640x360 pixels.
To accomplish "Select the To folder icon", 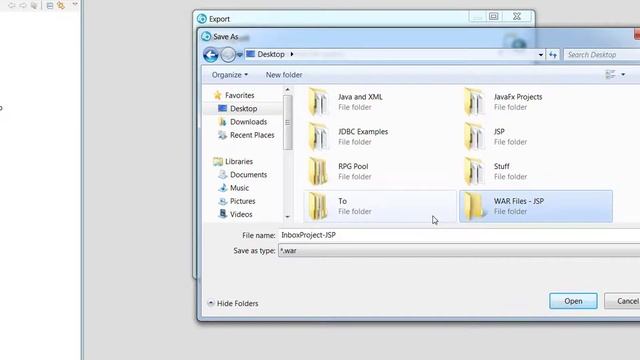I will 318,206.
